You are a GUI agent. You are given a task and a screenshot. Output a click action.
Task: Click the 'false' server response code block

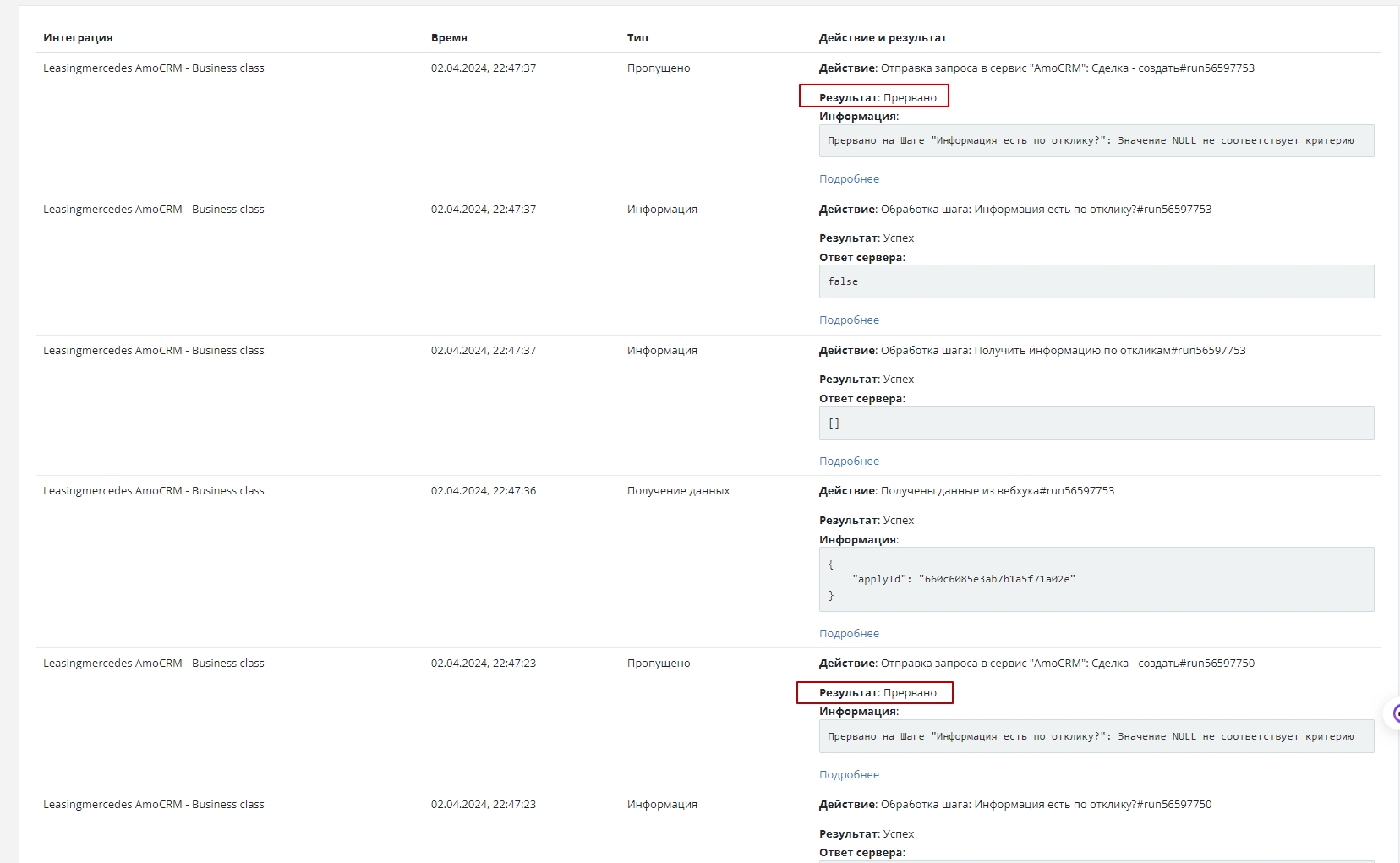pos(1096,281)
